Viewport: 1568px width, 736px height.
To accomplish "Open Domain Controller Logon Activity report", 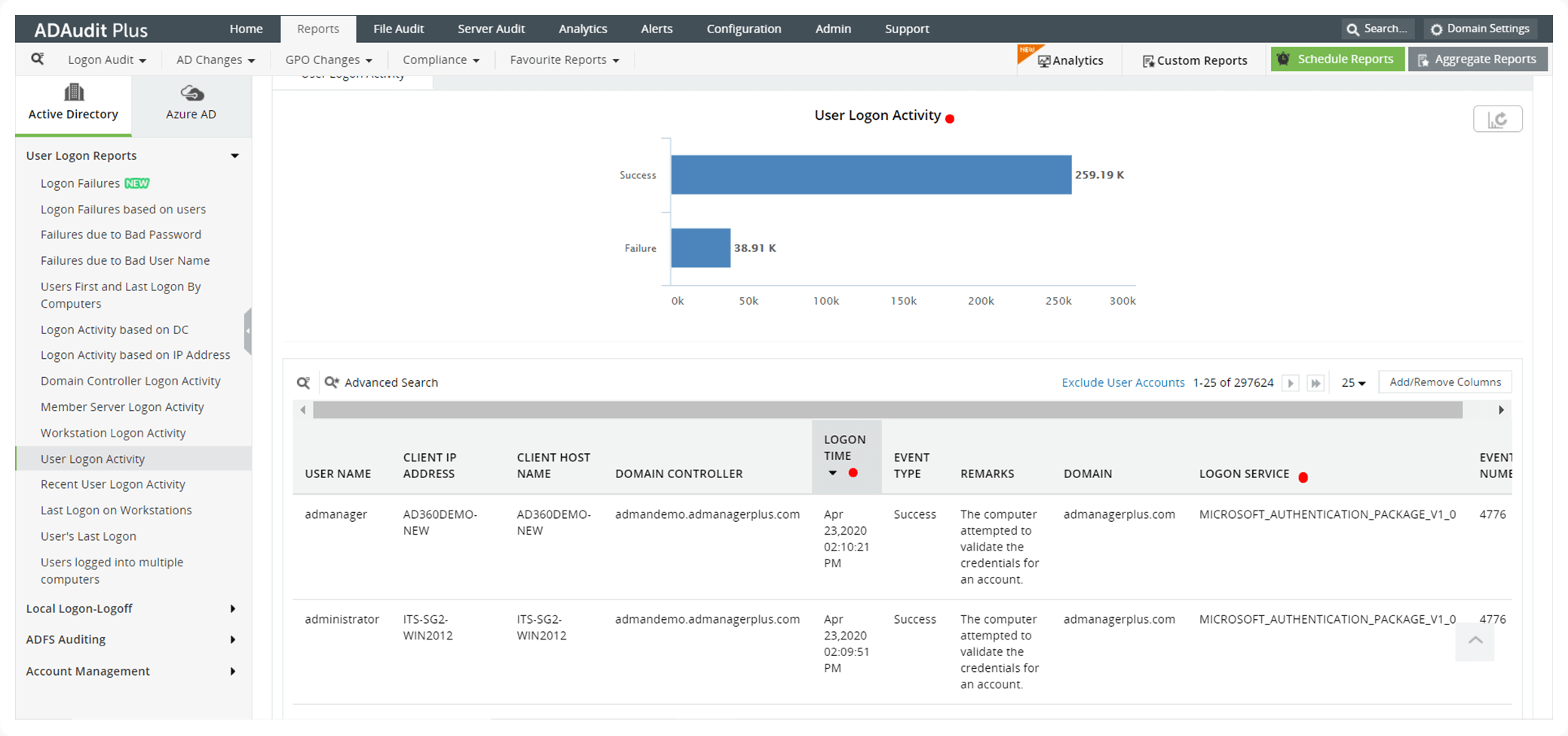I will [130, 381].
